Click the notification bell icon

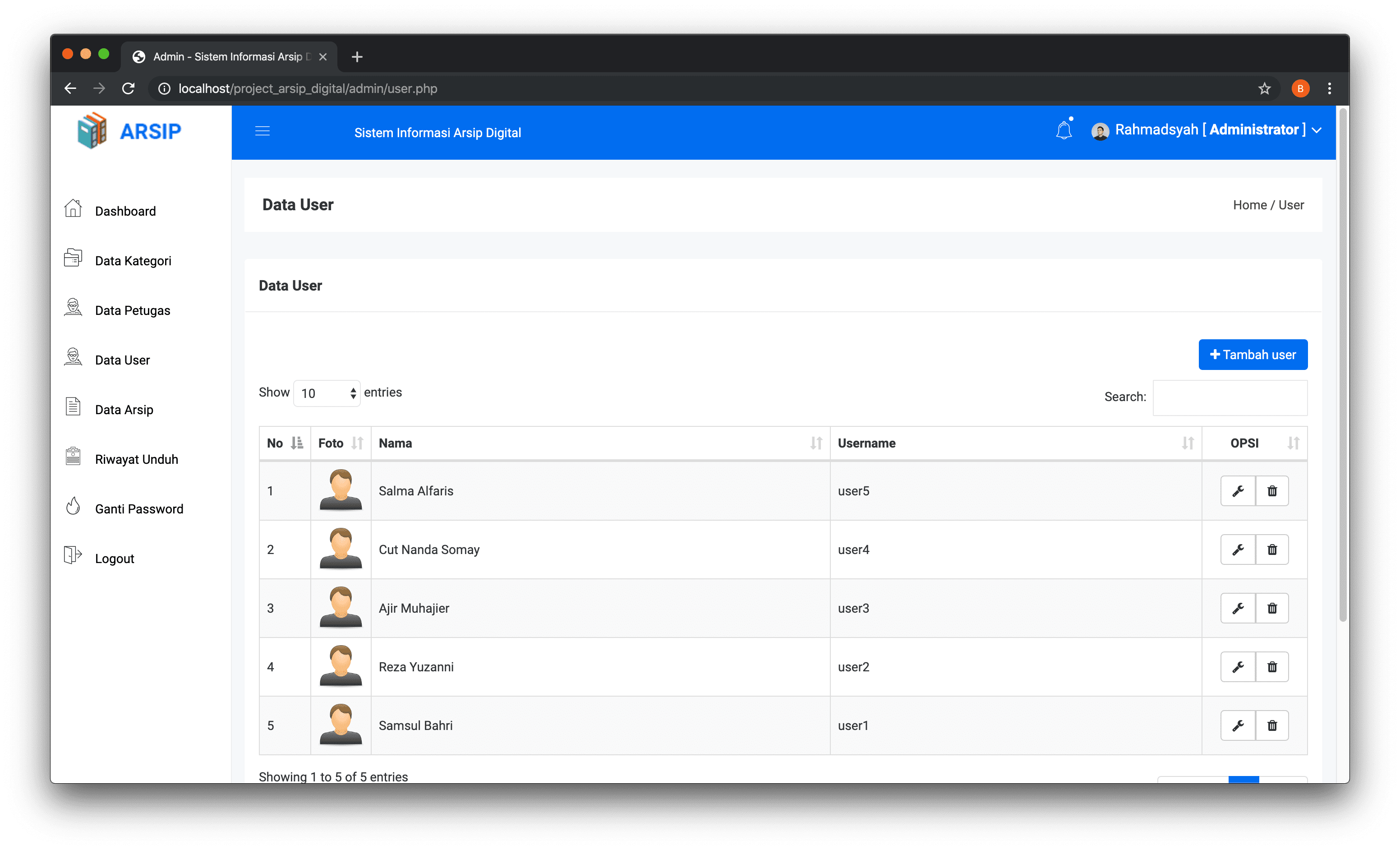[x=1063, y=131]
